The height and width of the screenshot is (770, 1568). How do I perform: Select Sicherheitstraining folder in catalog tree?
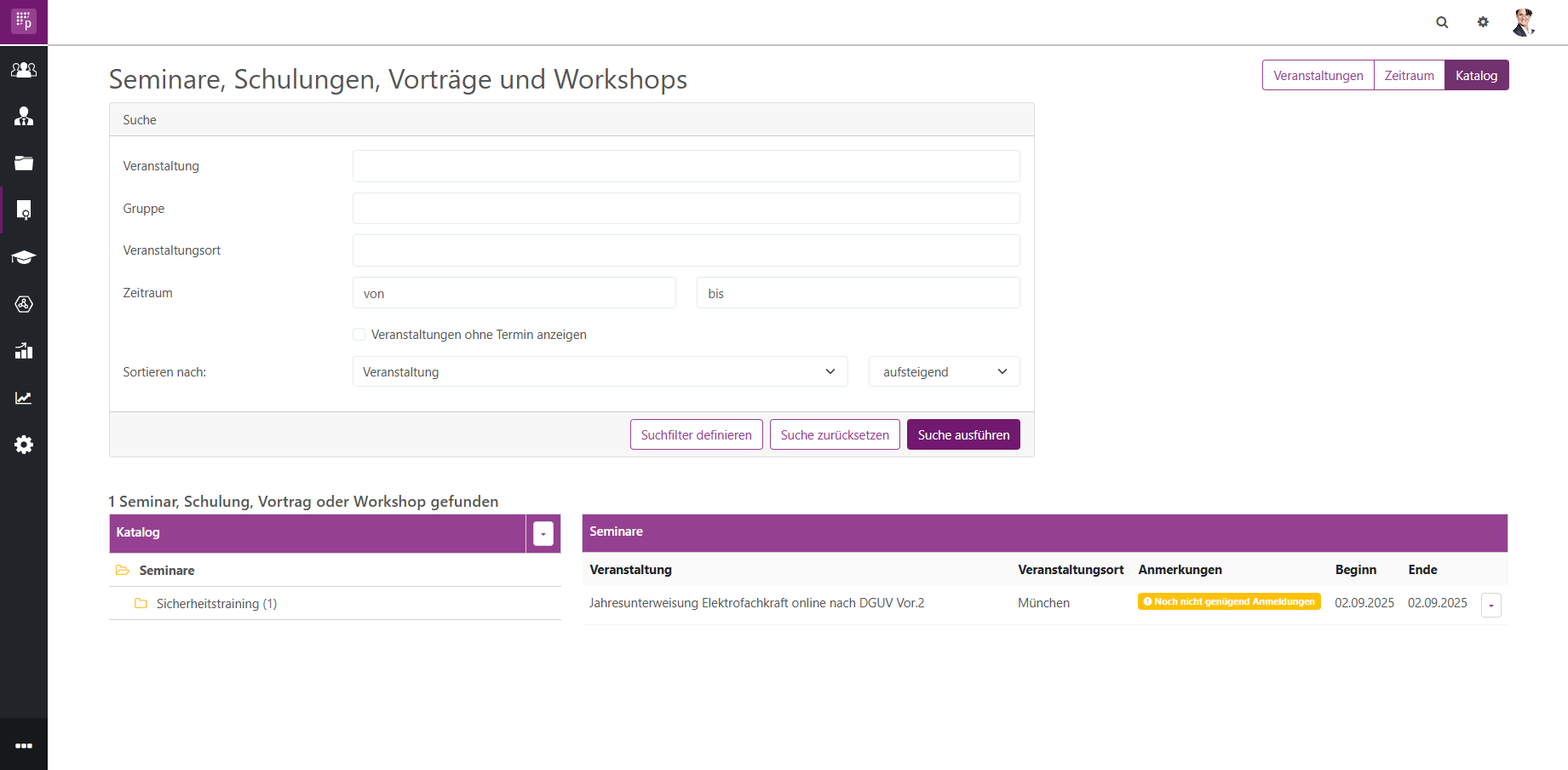pyautogui.click(x=216, y=603)
